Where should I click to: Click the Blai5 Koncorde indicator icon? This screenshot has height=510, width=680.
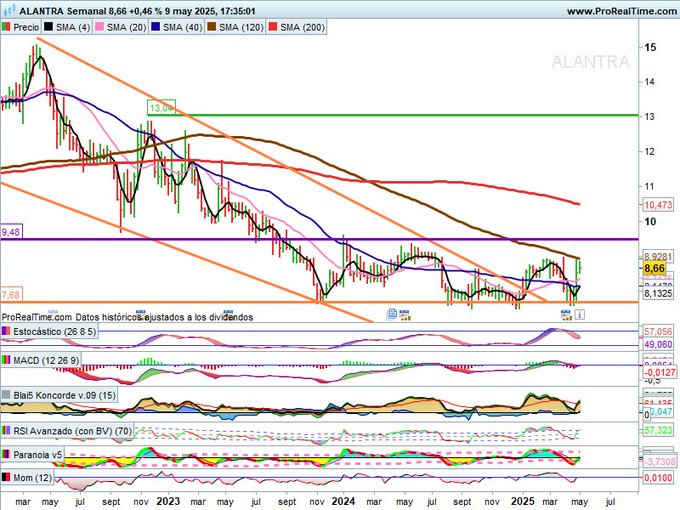tap(6, 395)
